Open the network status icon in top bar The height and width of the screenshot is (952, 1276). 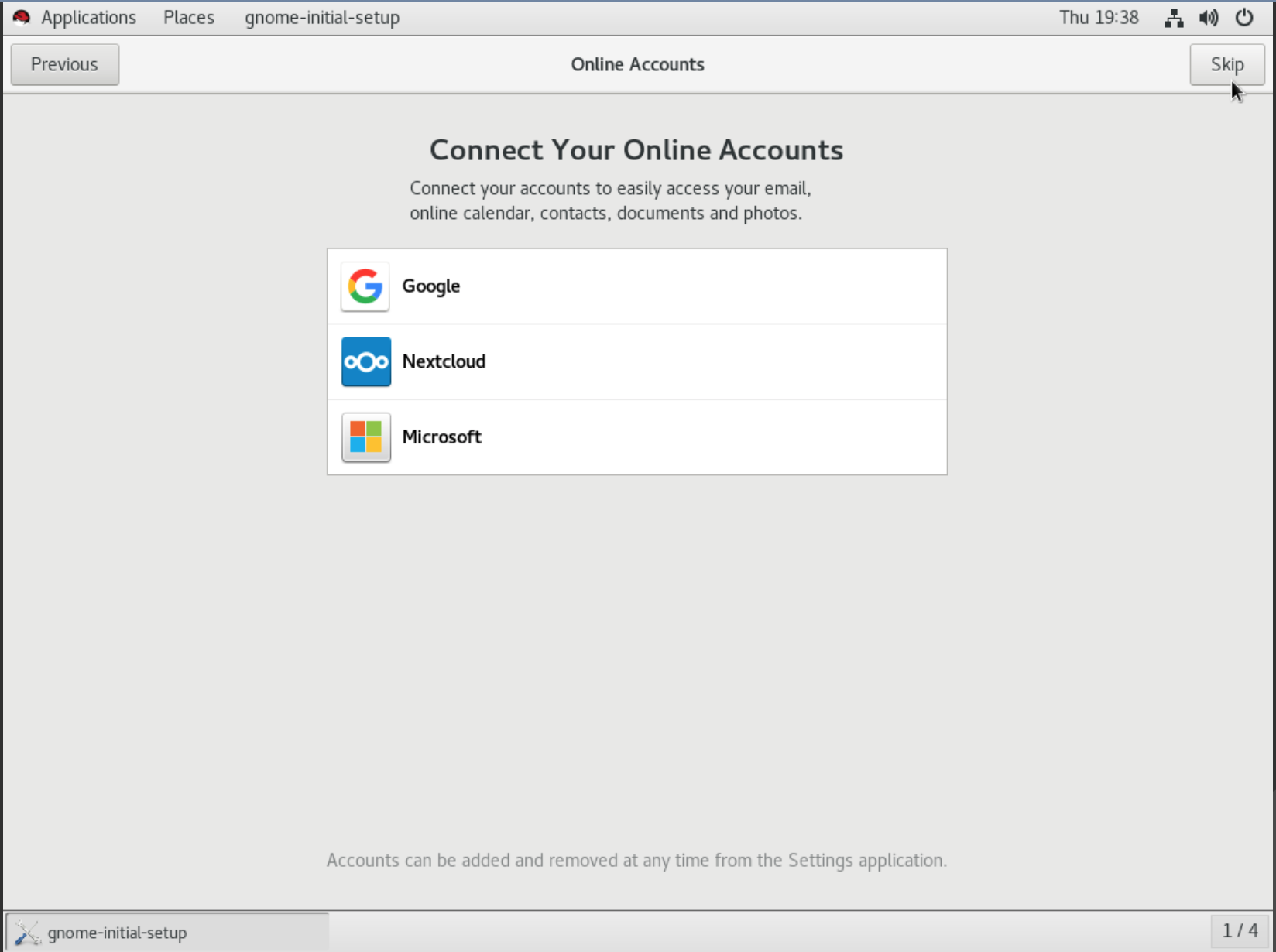1174,18
